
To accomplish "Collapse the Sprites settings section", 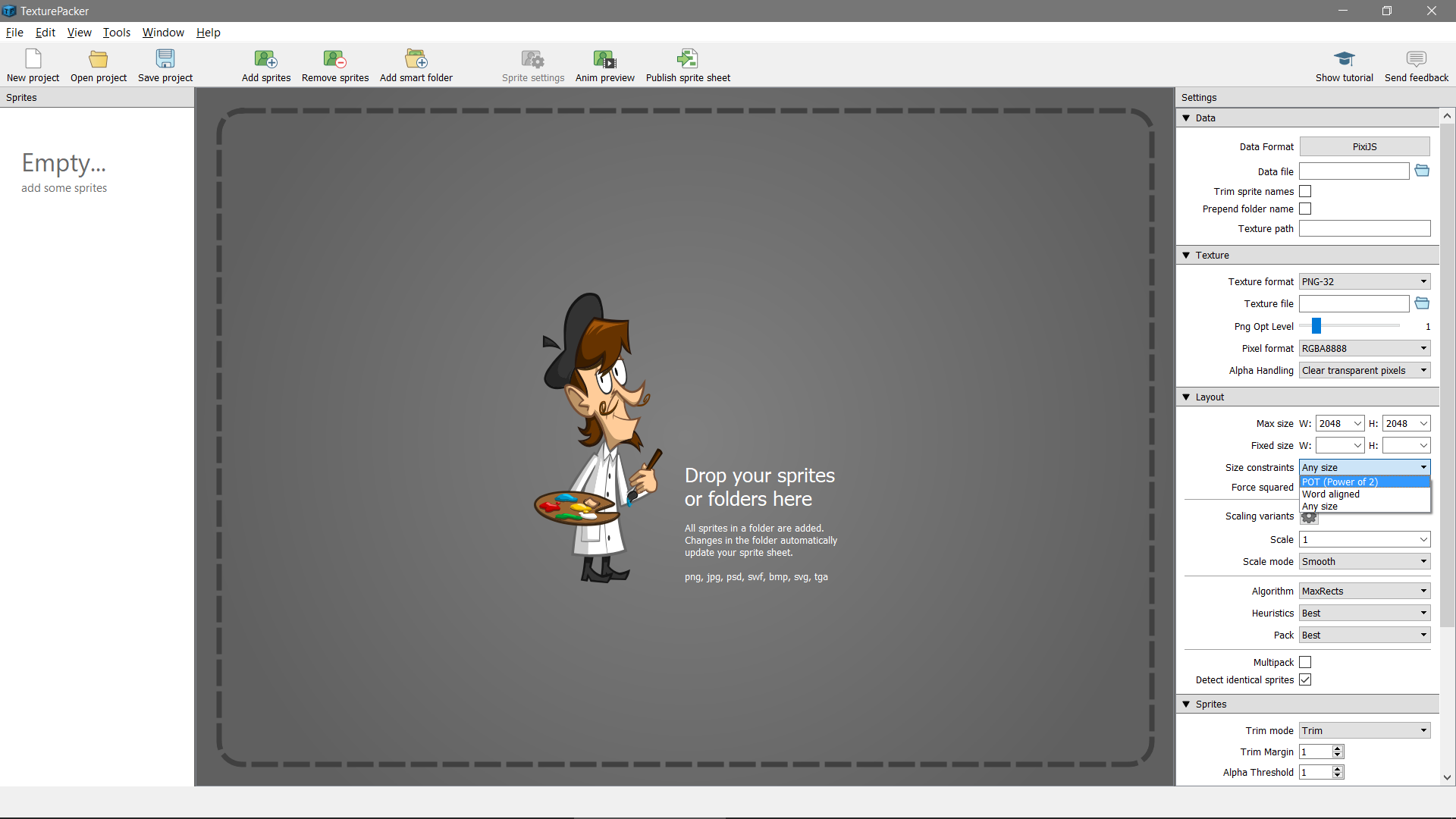I will (1186, 704).
